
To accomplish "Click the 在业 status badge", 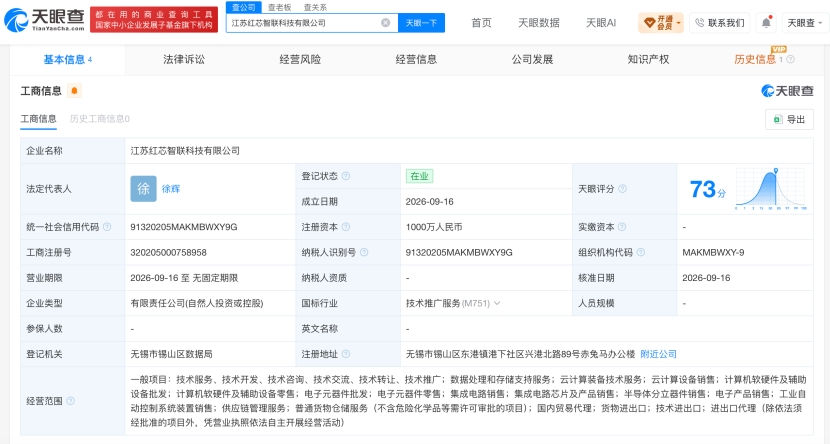I will (419, 176).
